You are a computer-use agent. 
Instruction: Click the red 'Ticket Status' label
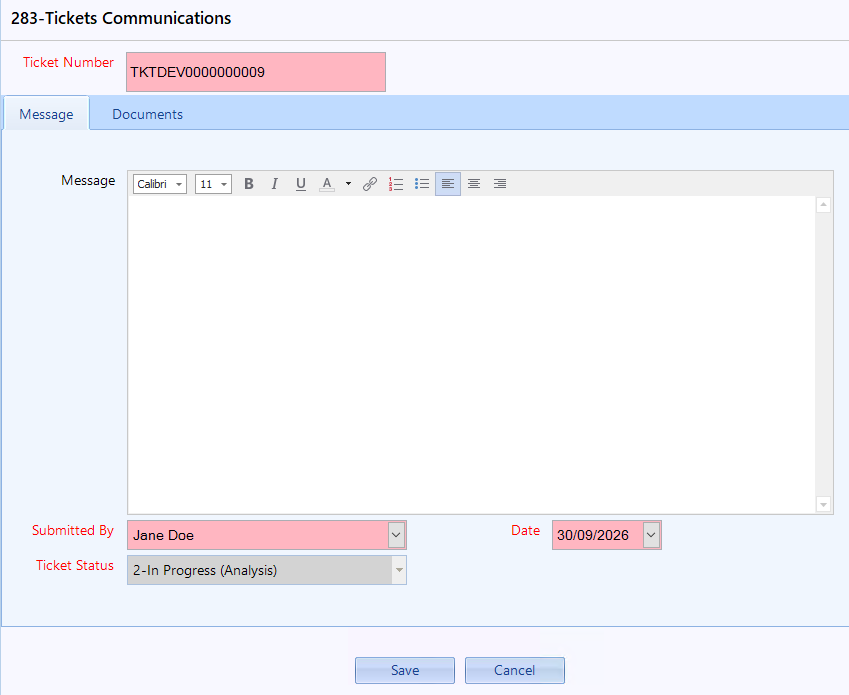[x=75, y=566]
